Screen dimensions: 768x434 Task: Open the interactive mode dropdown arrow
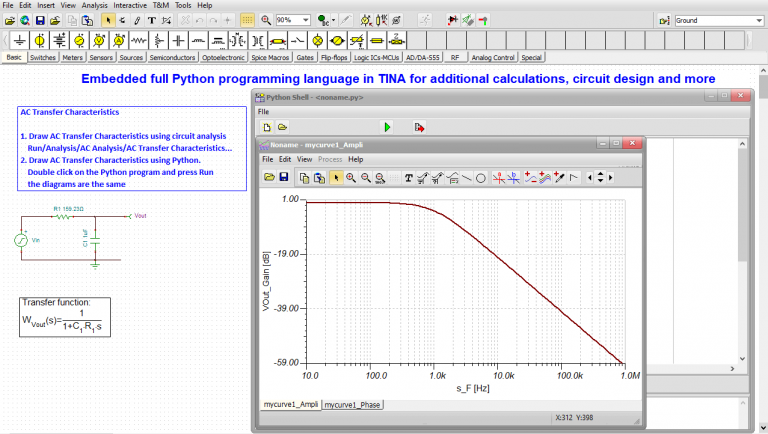tap(334, 20)
